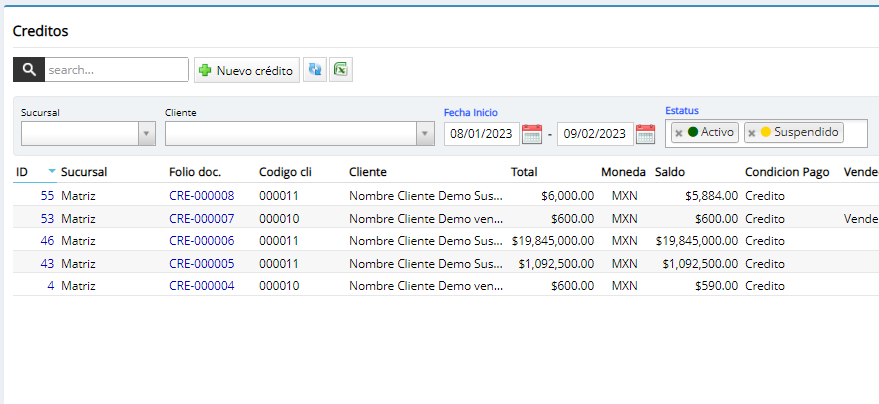Open the start date calendar picker
The height and width of the screenshot is (404, 879).
click(532, 133)
